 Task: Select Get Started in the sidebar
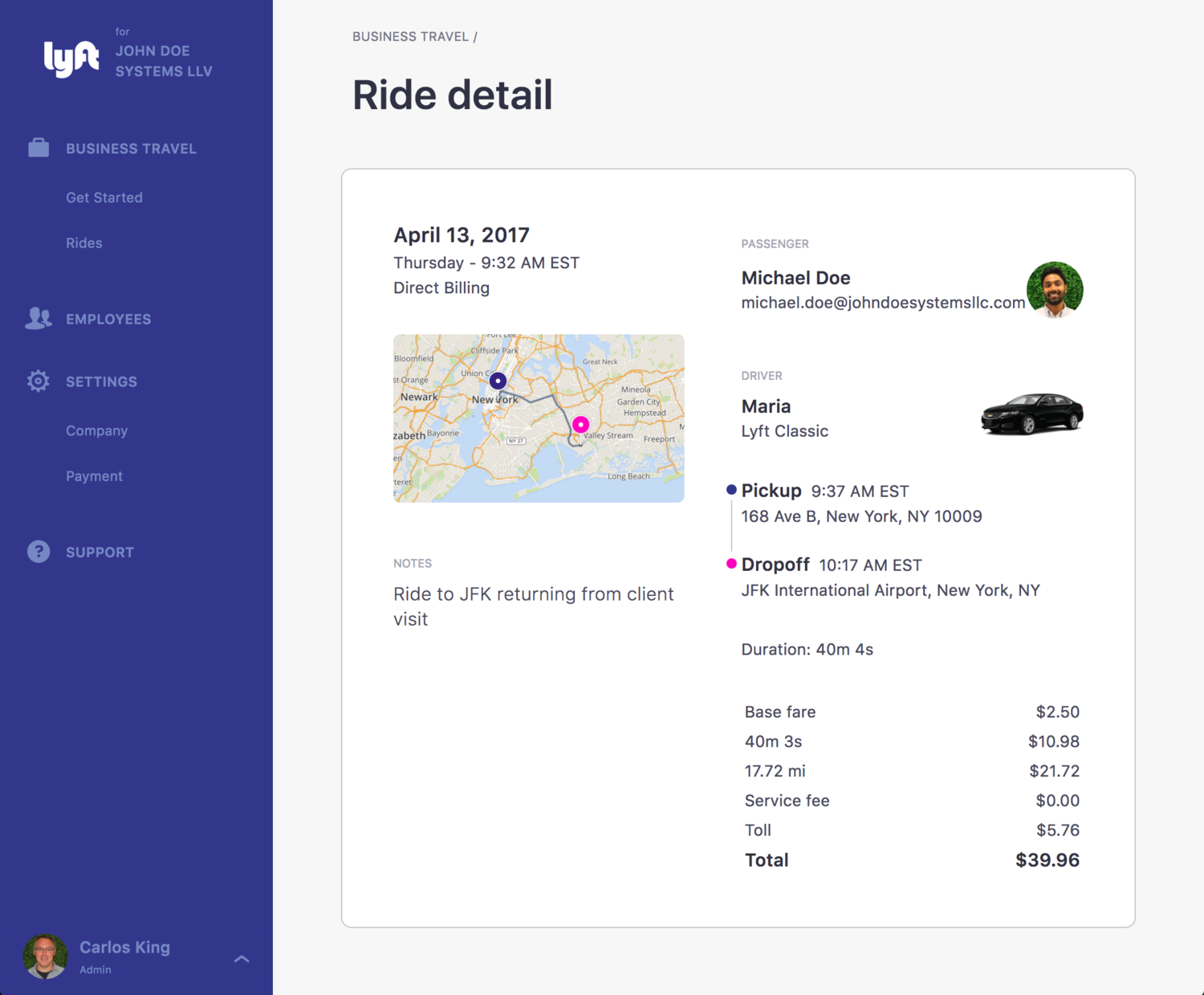click(x=104, y=197)
